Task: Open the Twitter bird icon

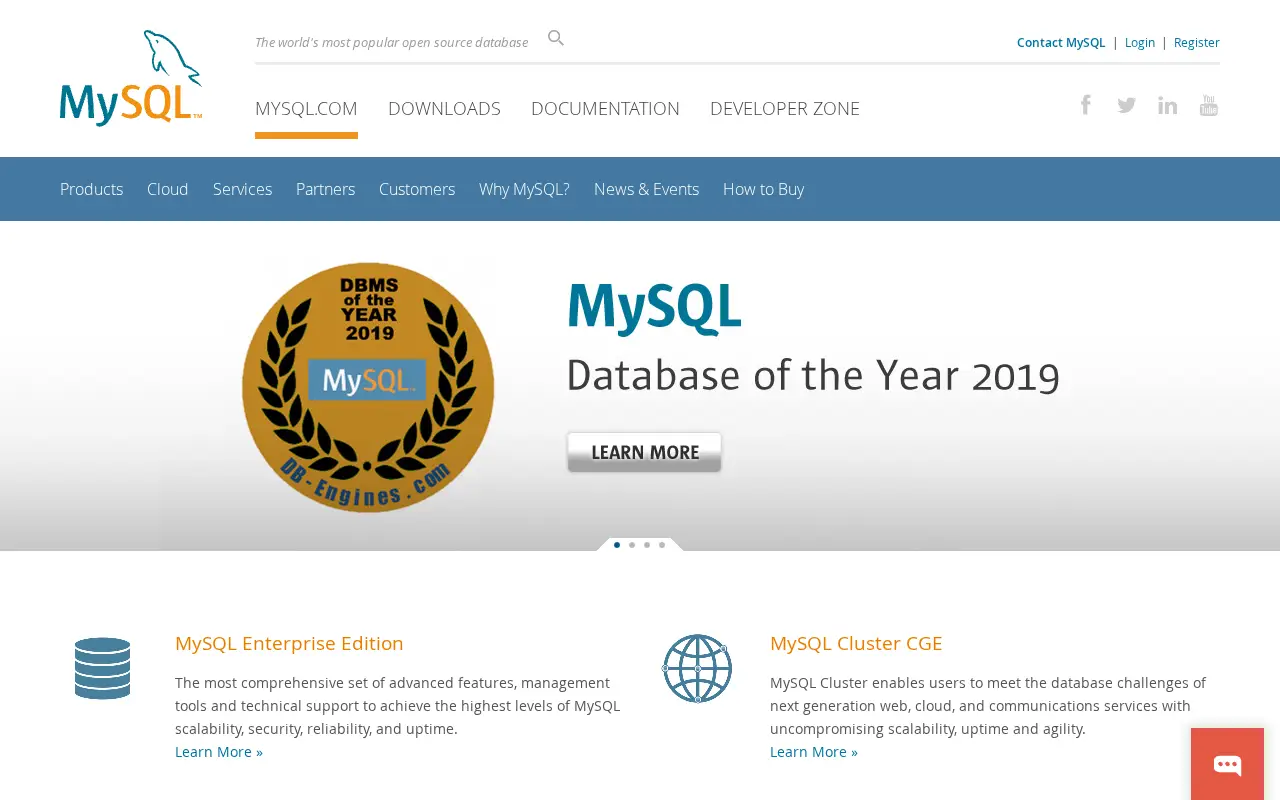Action: pos(1127,105)
